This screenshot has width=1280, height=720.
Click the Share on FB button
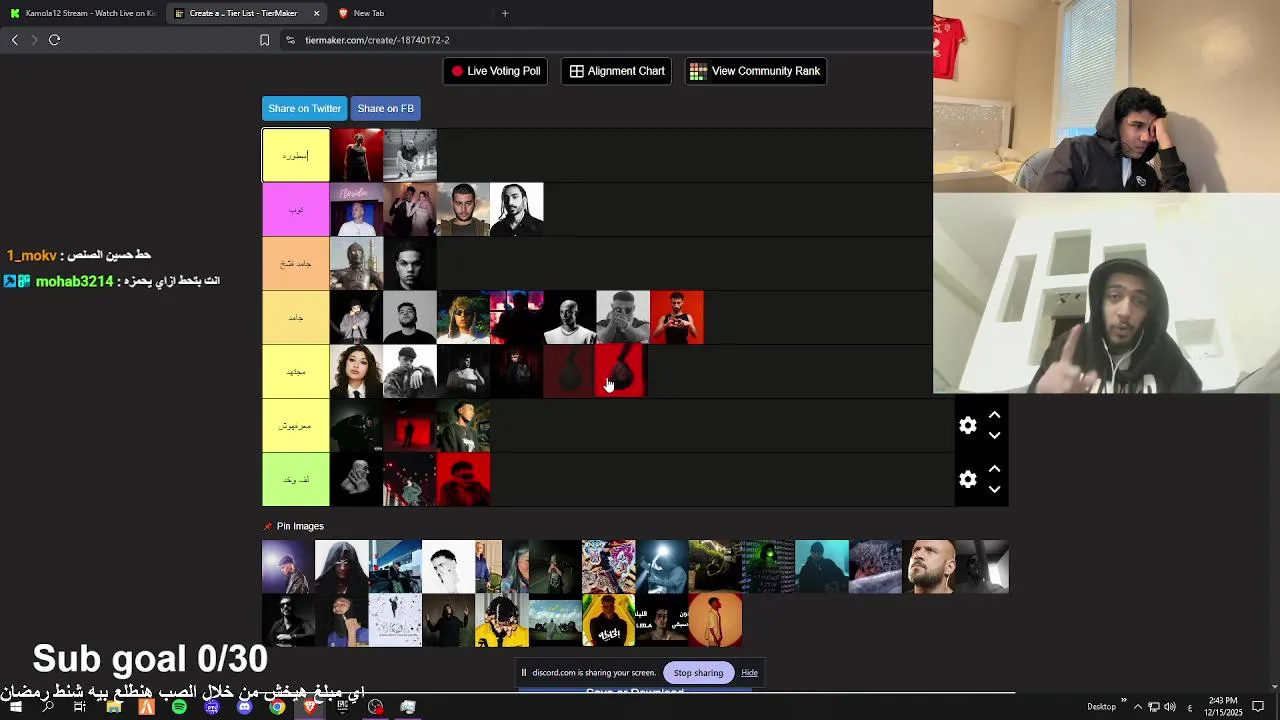(x=385, y=108)
